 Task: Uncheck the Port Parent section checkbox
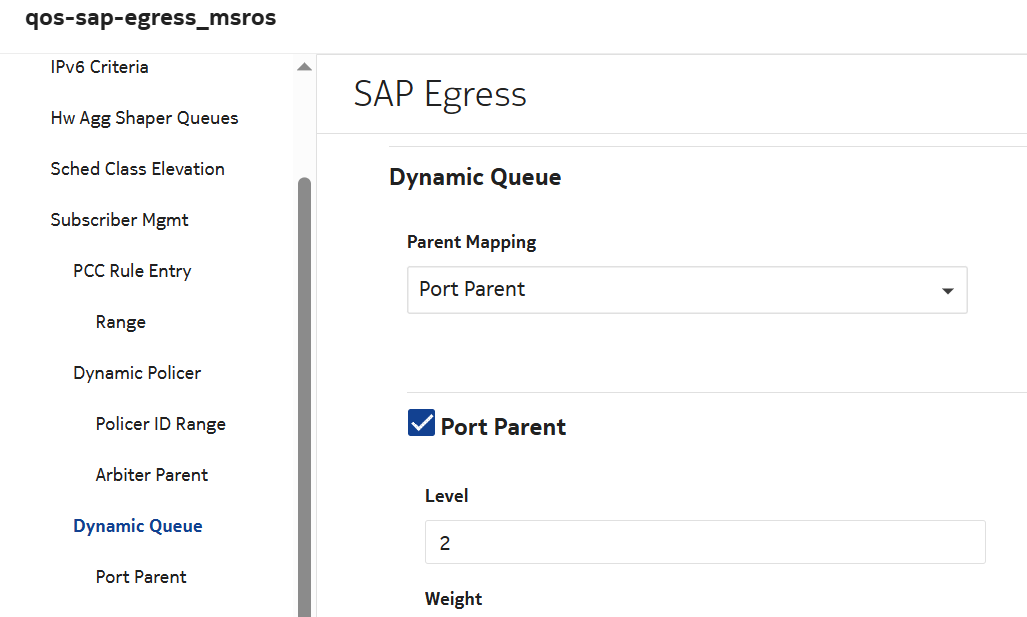pos(421,424)
